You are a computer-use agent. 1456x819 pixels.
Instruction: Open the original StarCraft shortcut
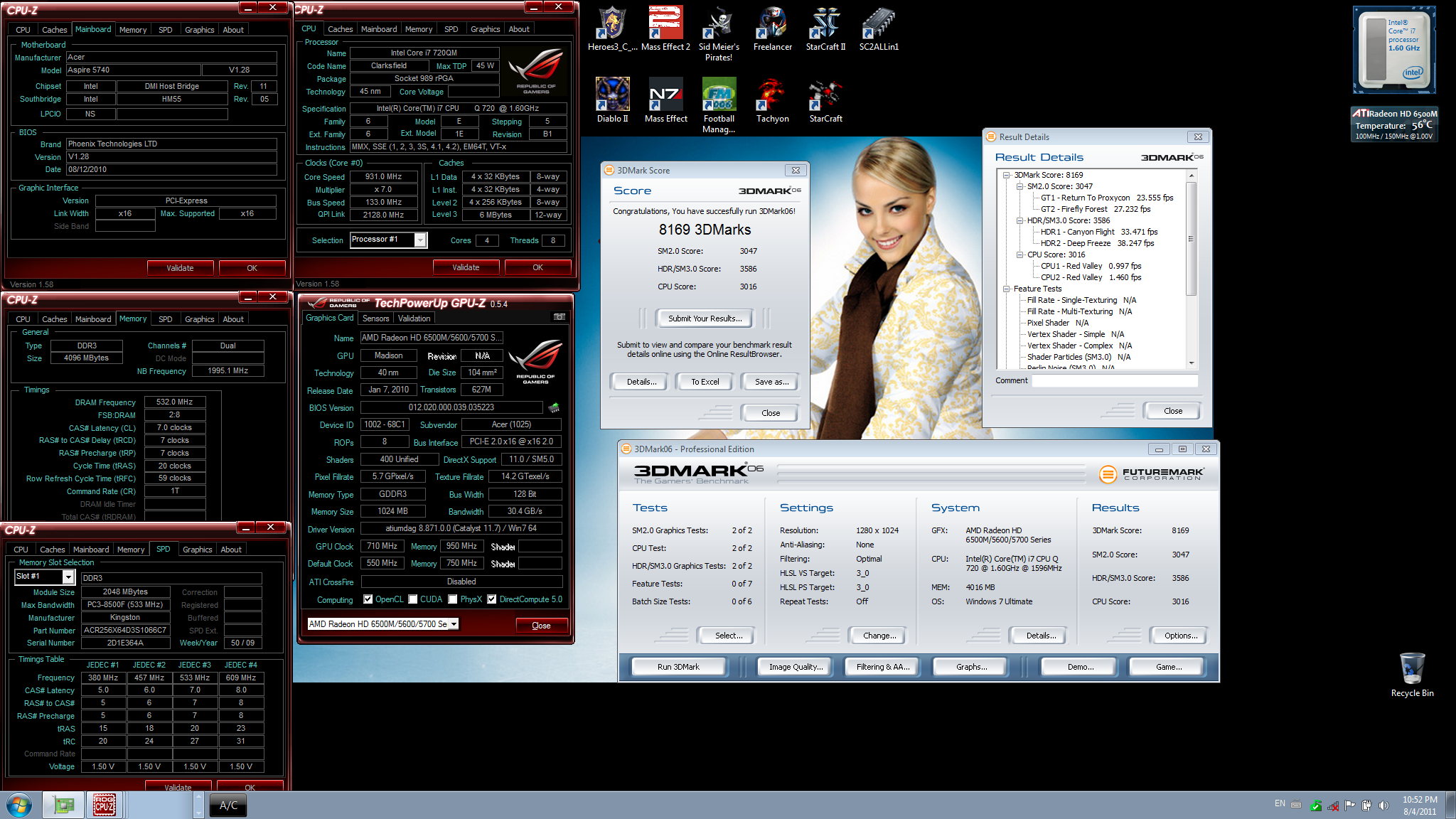pyautogui.click(x=825, y=100)
